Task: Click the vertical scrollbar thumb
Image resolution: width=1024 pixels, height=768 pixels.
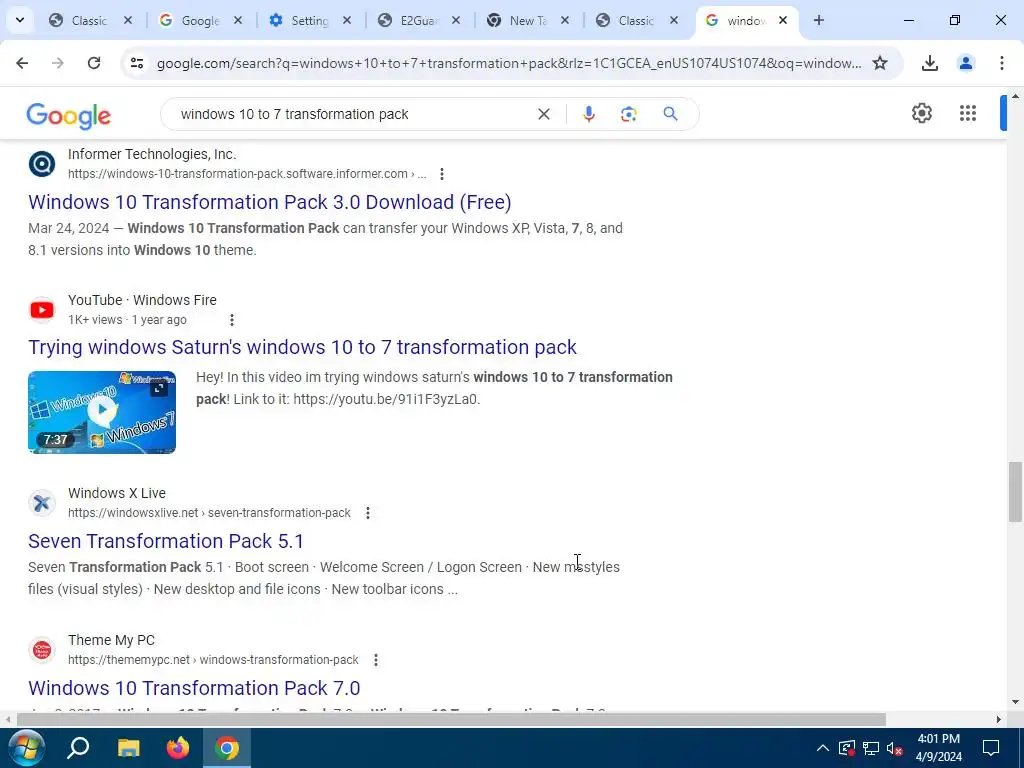Action: [x=1015, y=492]
